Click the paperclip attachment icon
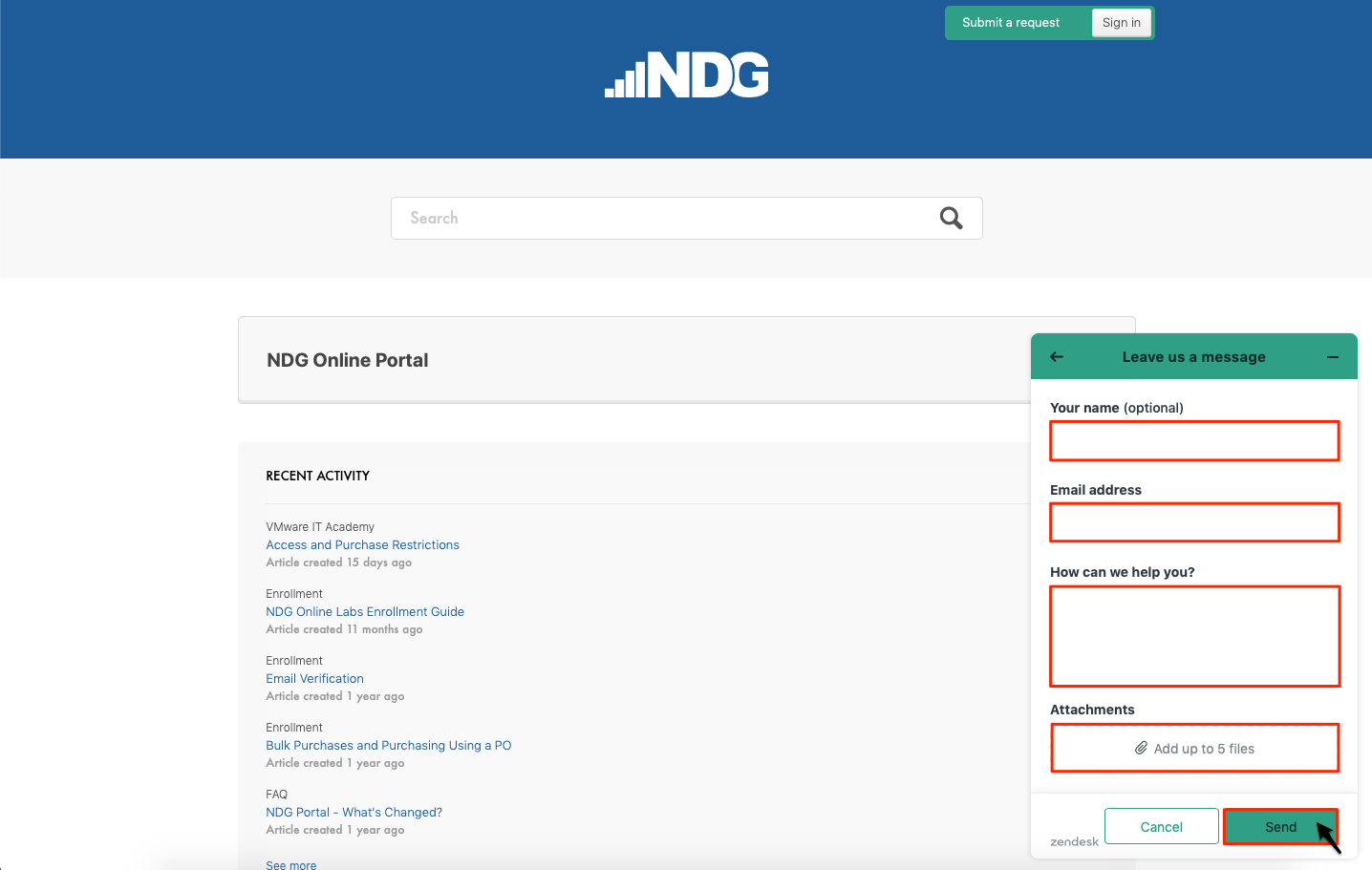The height and width of the screenshot is (870, 1372). point(1141,748)
